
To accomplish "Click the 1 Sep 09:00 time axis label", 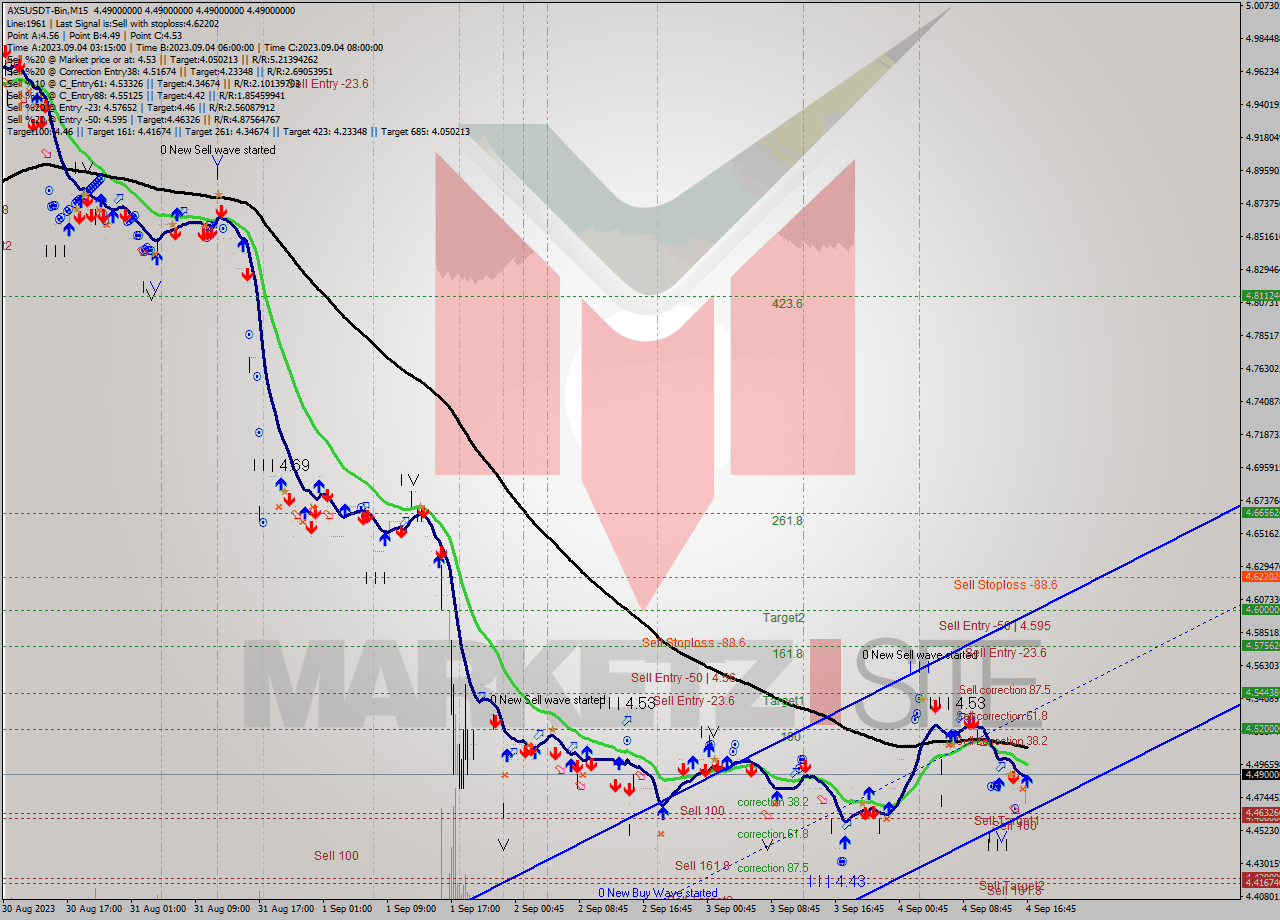I will point(411,910).
